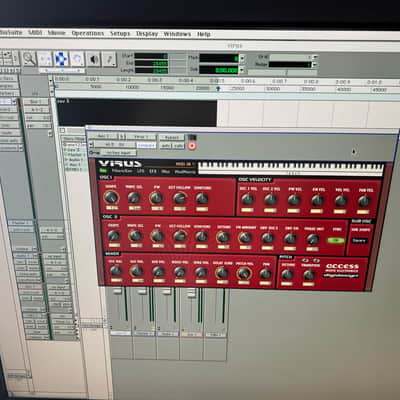Screen dimensions: 400x400
Task: Click the OSC 1 Semitone knob
Action: click(202, 199)
